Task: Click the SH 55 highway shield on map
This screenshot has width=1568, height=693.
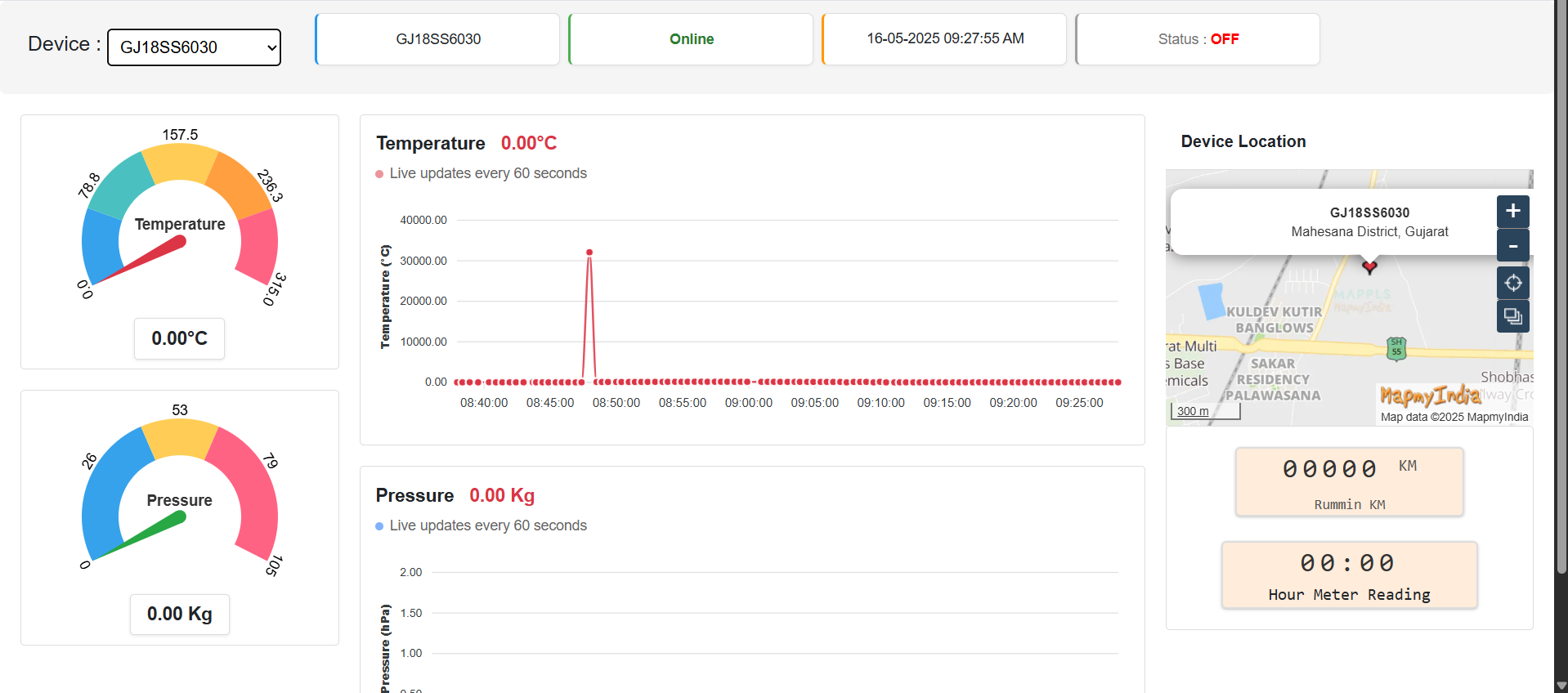Action: 1396,349
